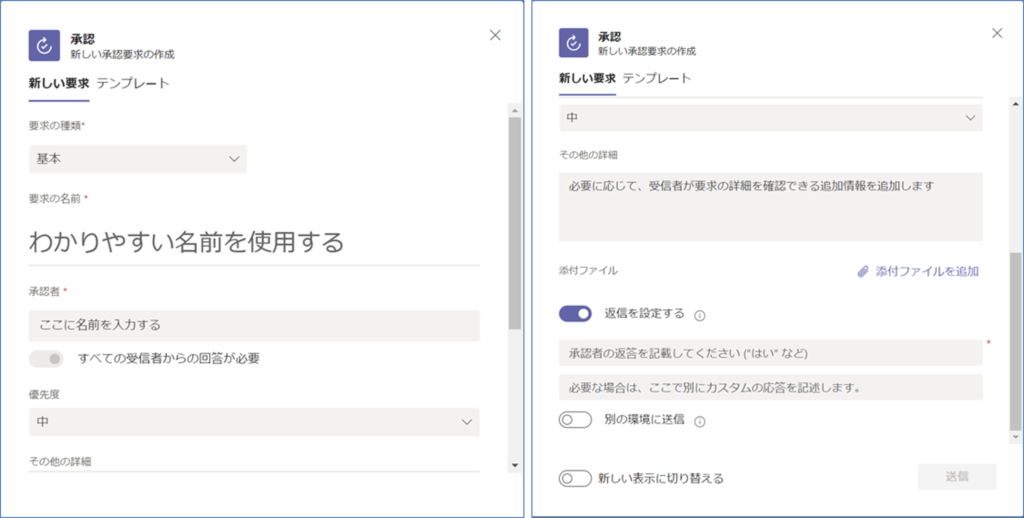
Task: Switch to テンプレート tab in left dialog
Action: coord(133,83)
